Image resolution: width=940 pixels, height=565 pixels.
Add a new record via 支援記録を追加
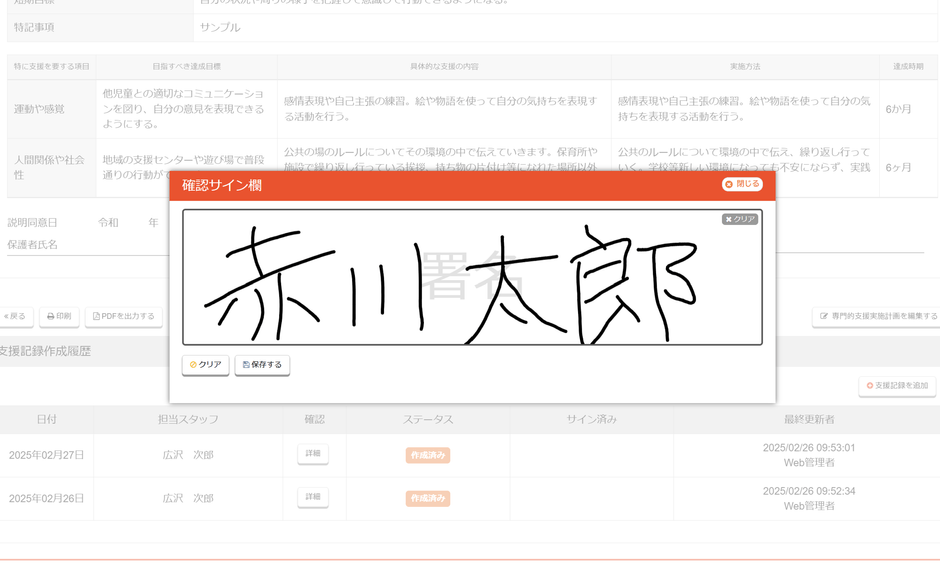897,386
